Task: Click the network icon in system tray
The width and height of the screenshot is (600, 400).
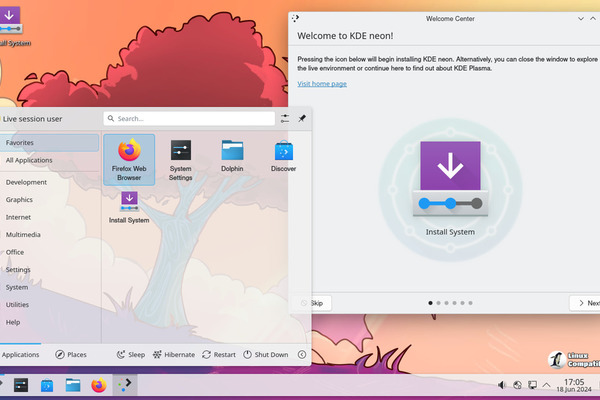Action: pos(532,385)
